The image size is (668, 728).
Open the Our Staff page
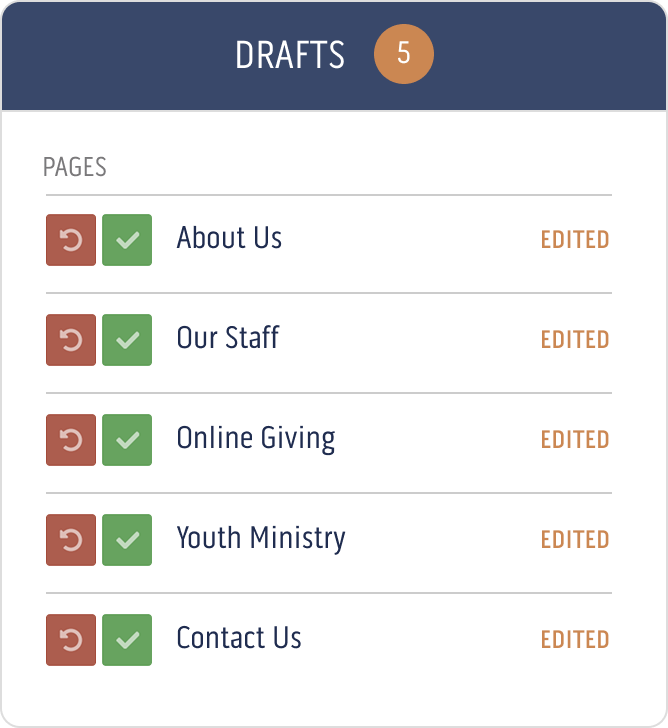pos(227,339)
